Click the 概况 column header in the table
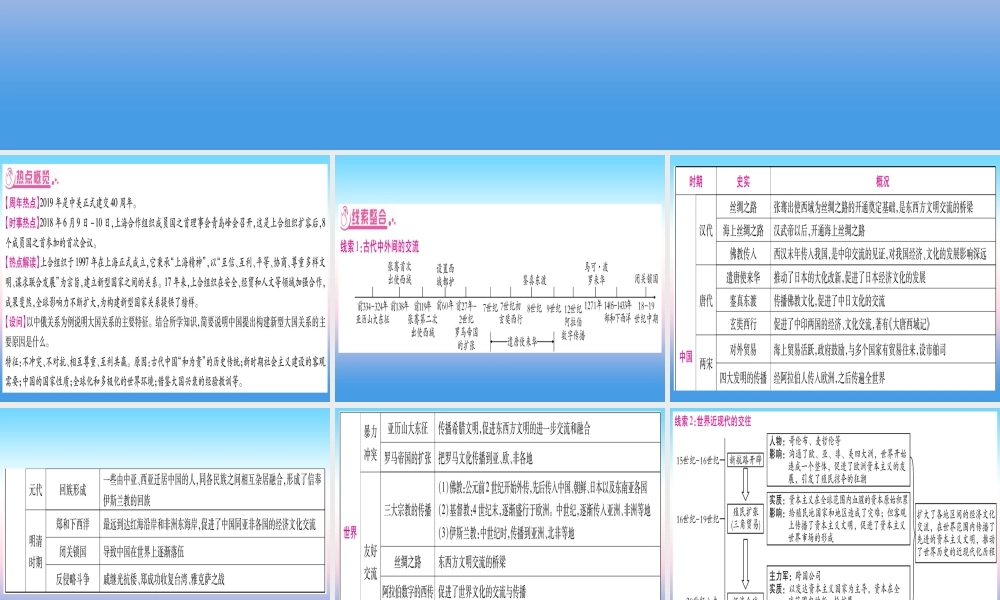The height and width of the screenshot is (600, 1000). click(x=882, y=182)
